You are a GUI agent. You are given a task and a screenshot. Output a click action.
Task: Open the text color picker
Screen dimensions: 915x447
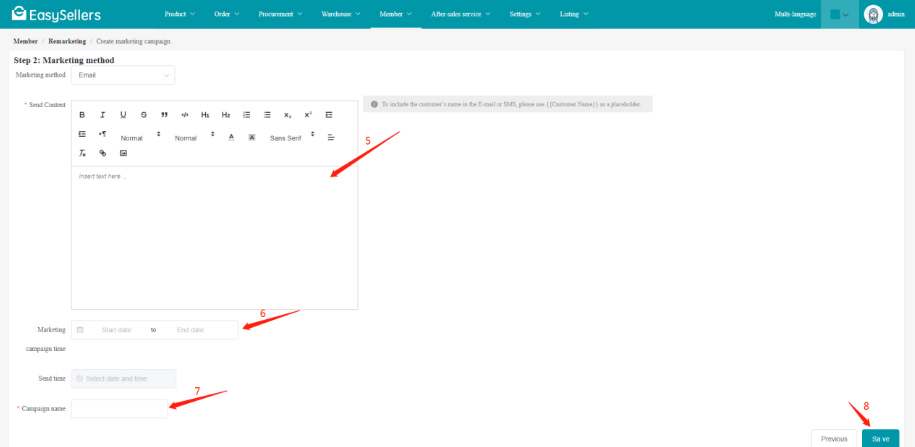point(231,137)
